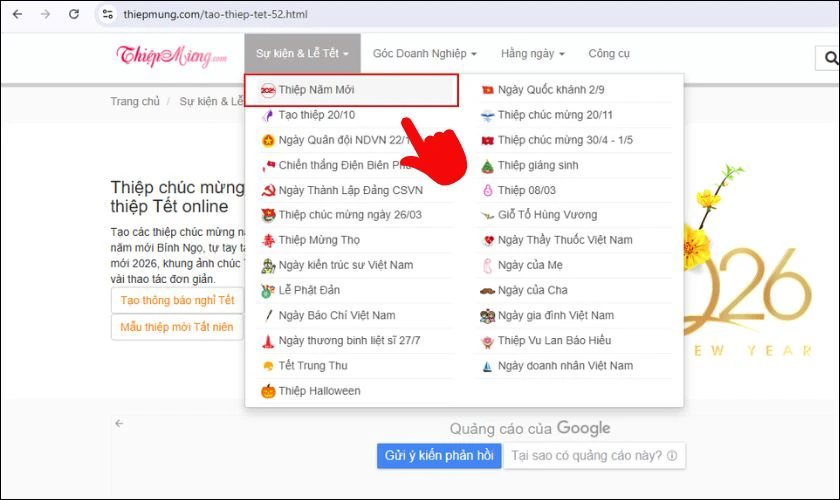The width and height of the screenshot is (840, 500).
Task: Click sailboat icon of Ngày doanh nhân Việt Nam
Action: pos(488,366)
